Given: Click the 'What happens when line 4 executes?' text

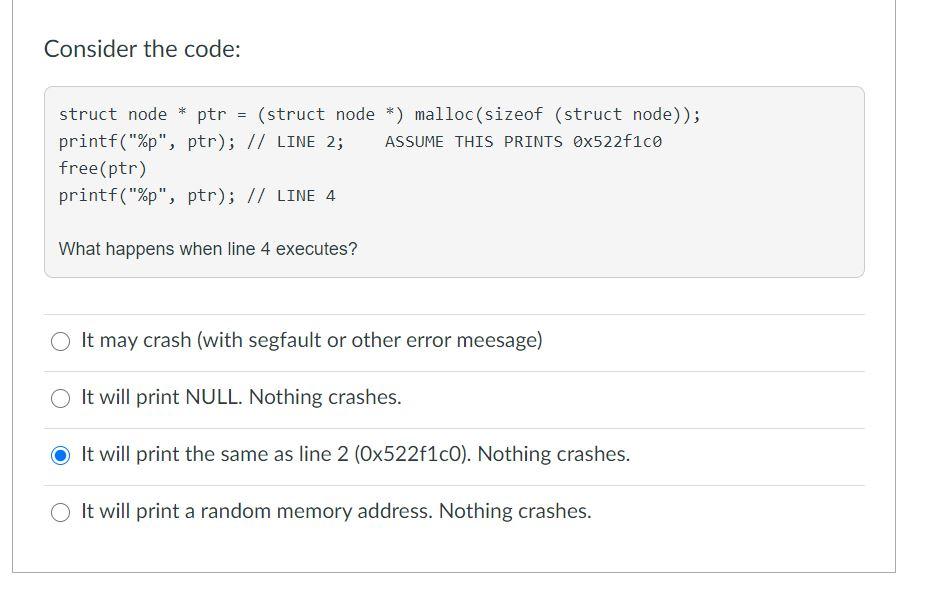Looking at the screenshot, I should point(207,249).
